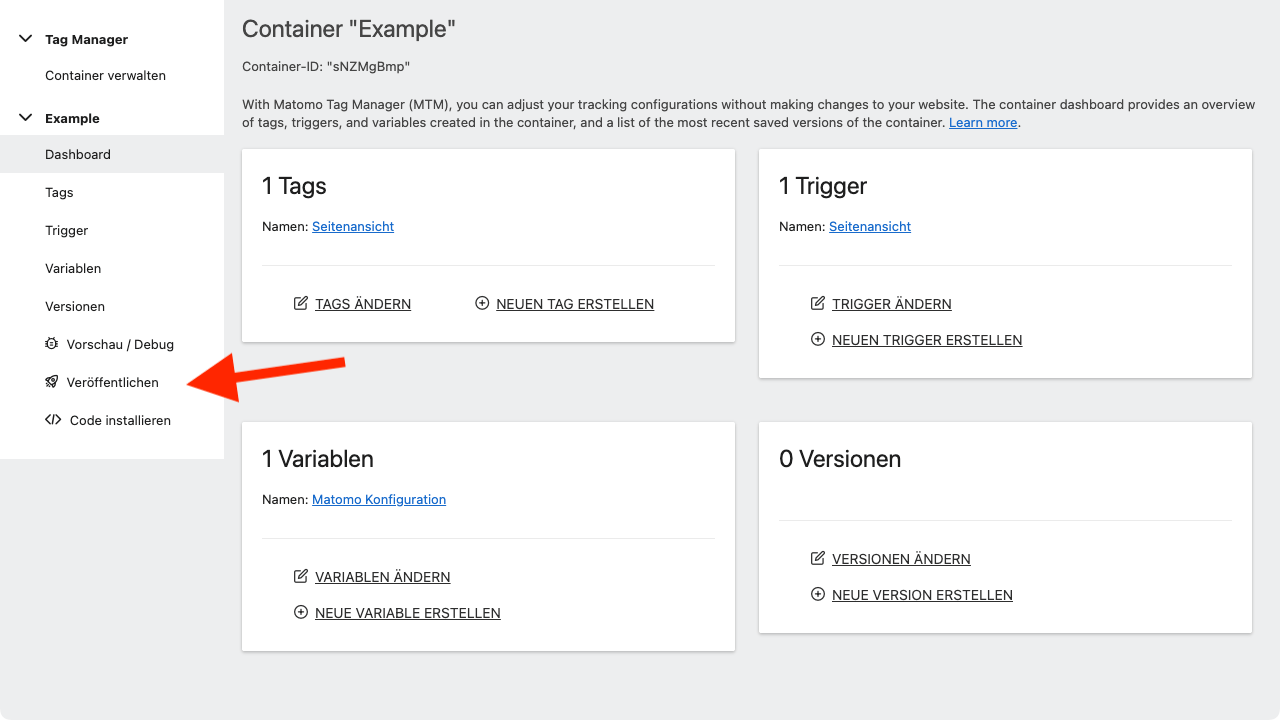
Task: Click TRIGGER ÄNDERN
Action: (x=892, y=304)
